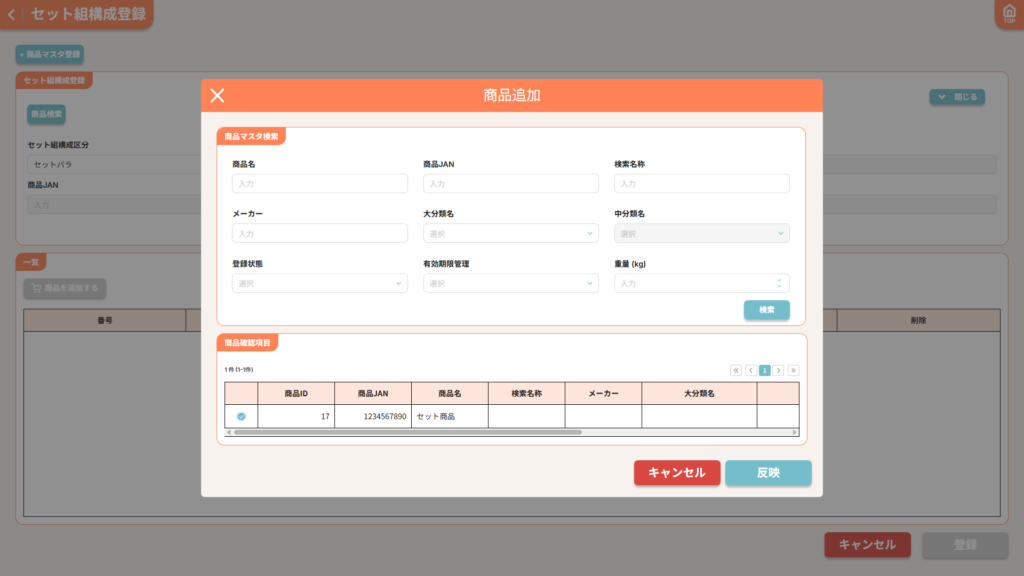Go to TOP via home icon
The height and width of the screenshot is (576, 1024).
pyautogui.click(x=1009, y=13)
